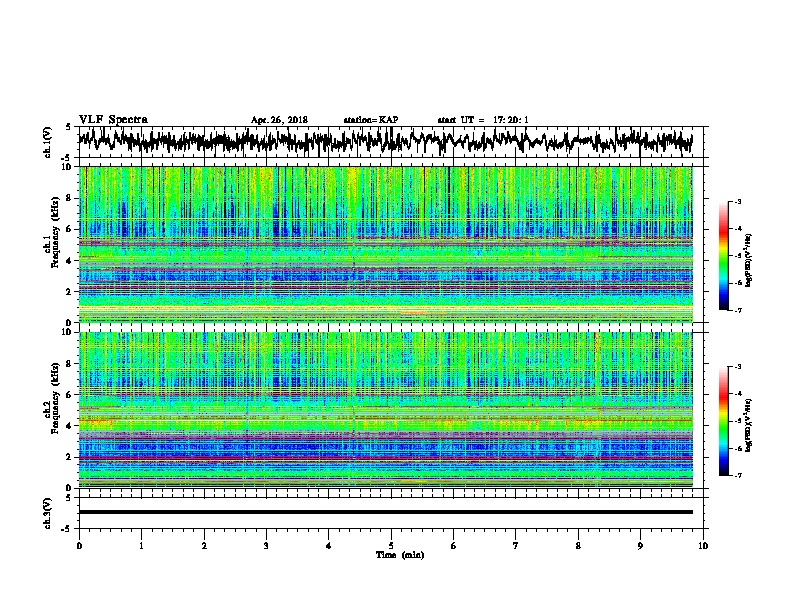Click the "-5" tick of ch.3(V) axis
The width and height of the screenshot is (792, 612).
[x=68, y=529]
